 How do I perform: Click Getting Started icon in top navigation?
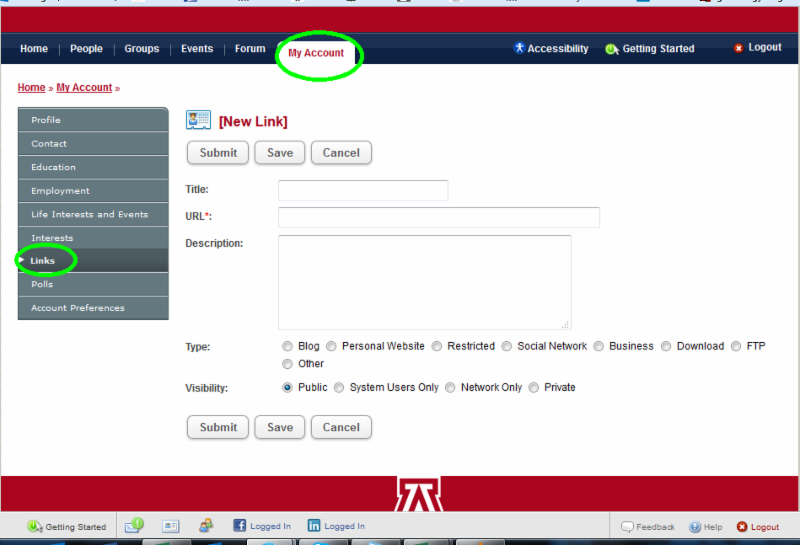(611, 49)
